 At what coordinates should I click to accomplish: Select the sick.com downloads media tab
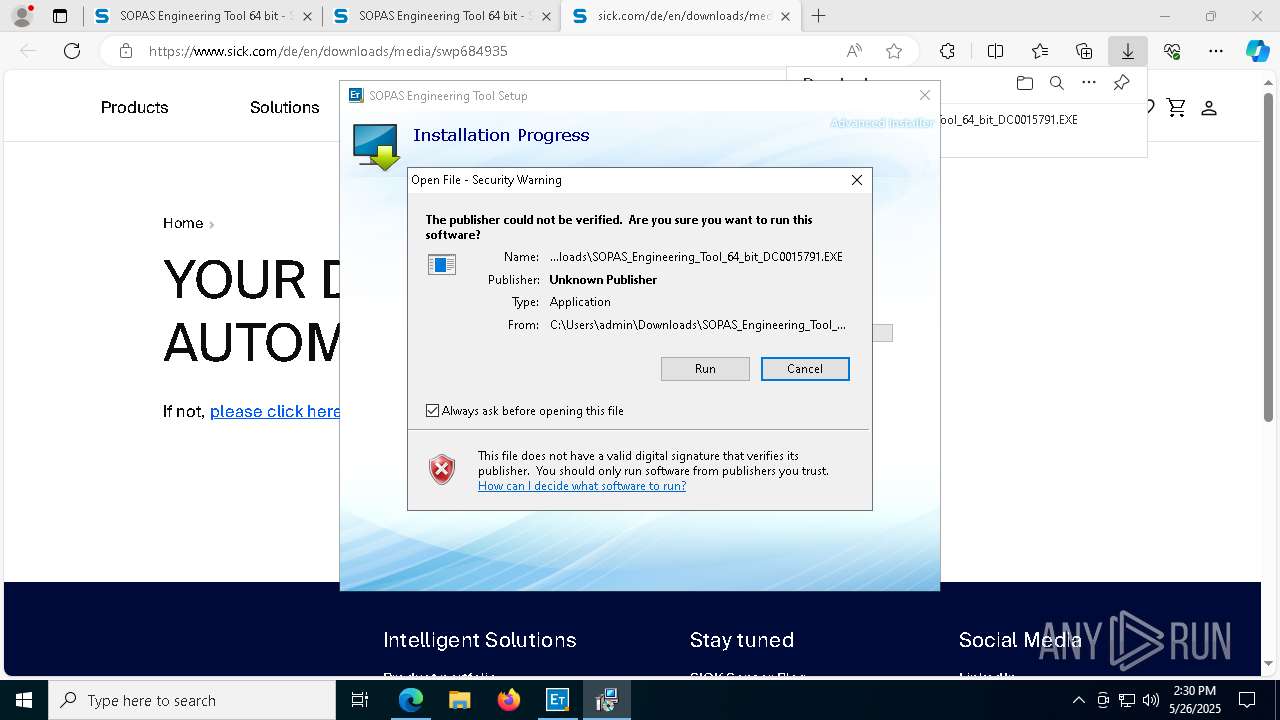tap(680, 16)
